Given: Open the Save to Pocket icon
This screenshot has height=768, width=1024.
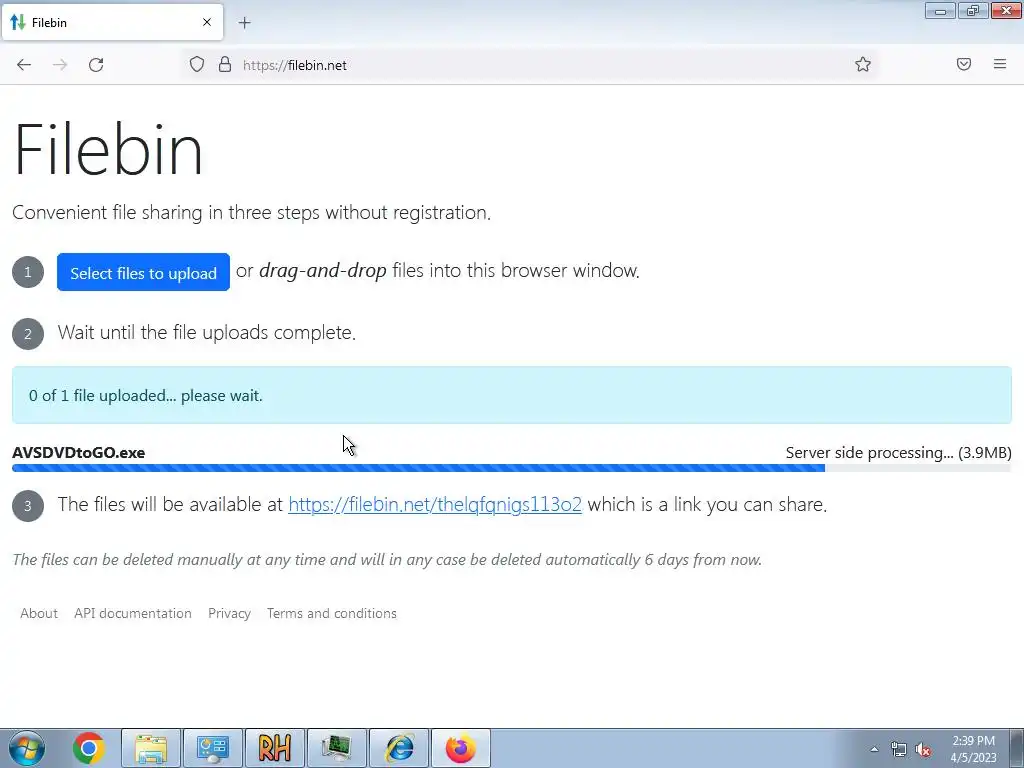Looking at the screenshot, I should click(964, 64).
